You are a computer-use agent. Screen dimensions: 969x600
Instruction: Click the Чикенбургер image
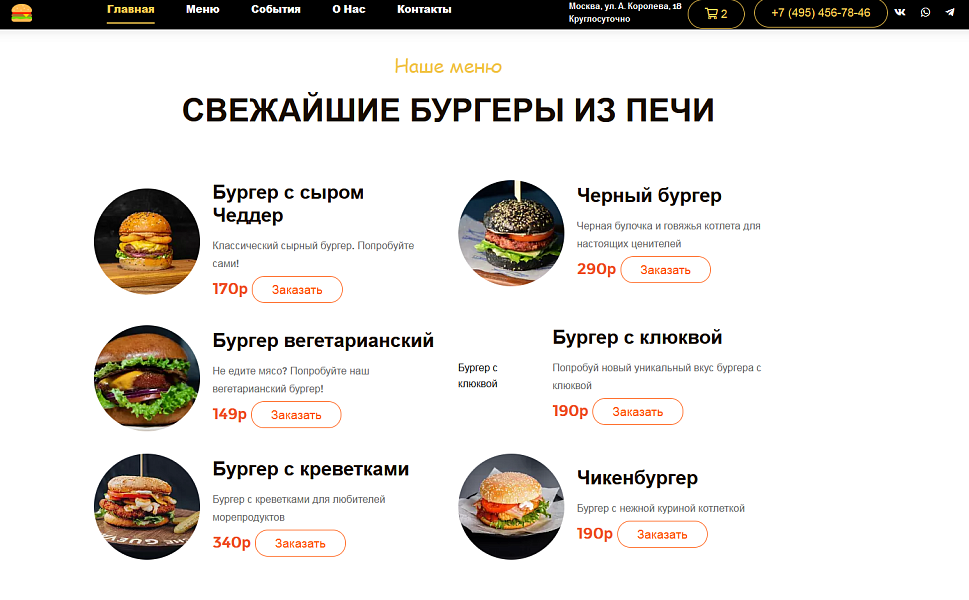[x=511, y=506]
